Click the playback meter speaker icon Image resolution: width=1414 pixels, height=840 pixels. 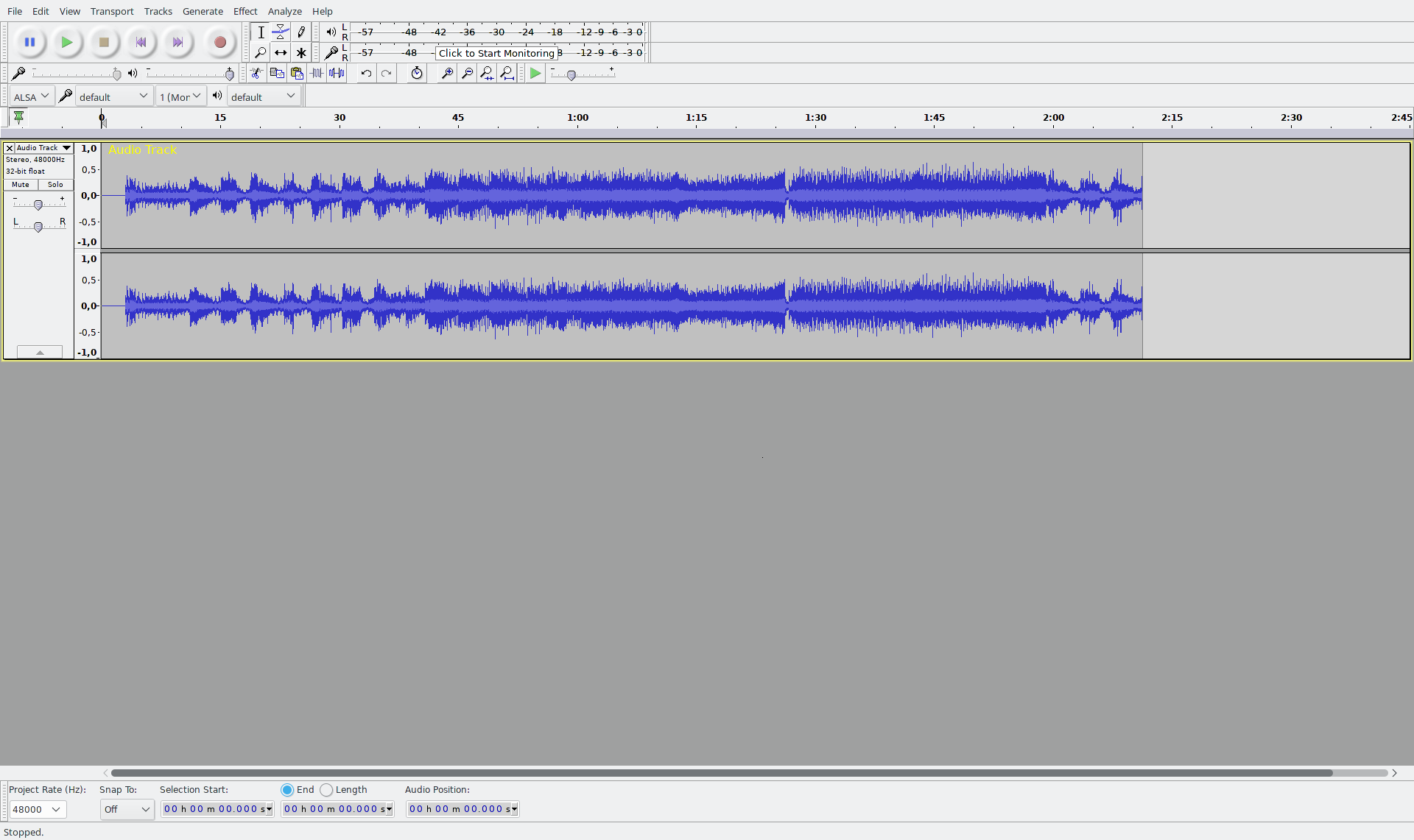click(331, 32)
